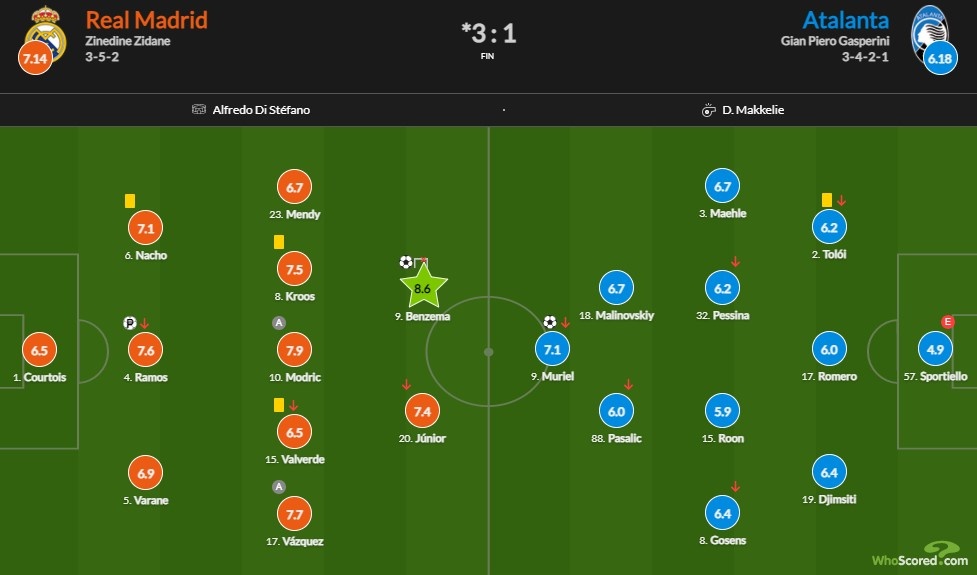Select Kroos's 7.5 rating circle
The height and width of the screenshot is (575, 977).
pos(294,269)
